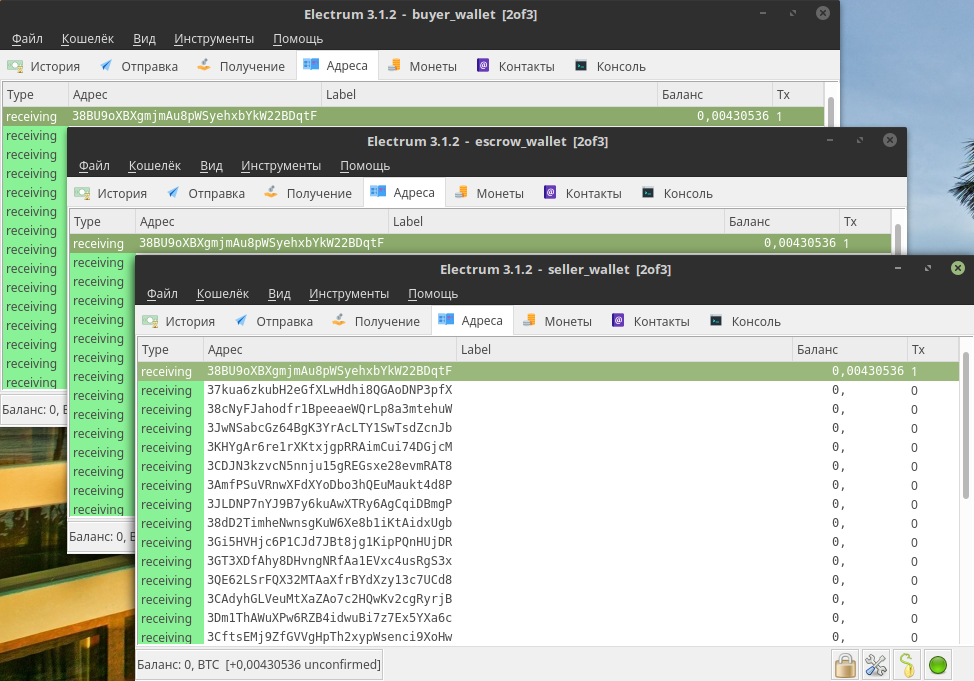Open the Помощь menu in escrow_wallet

click(x=365, y=166)
